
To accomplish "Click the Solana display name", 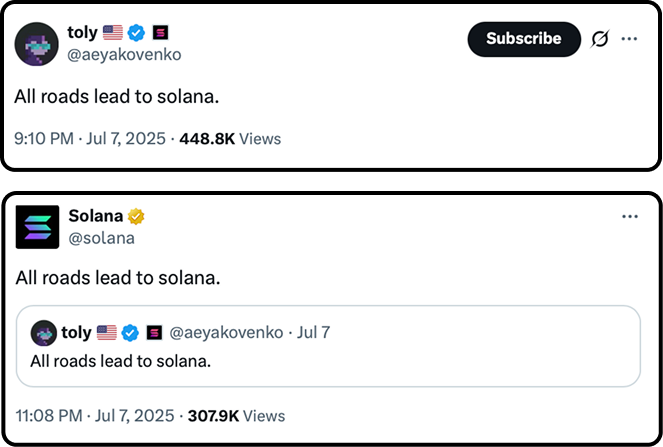I will coord(95,216).
